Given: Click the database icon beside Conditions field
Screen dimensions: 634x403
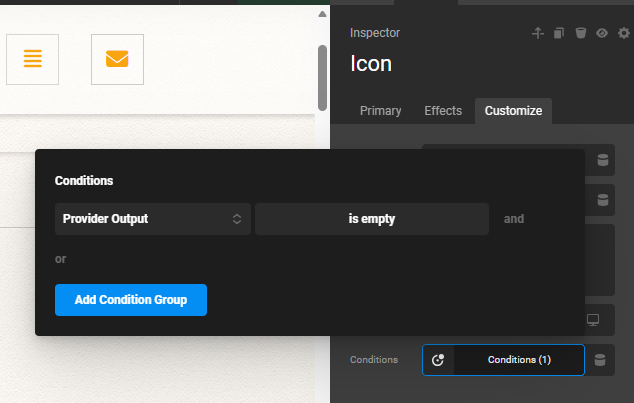Looking at the screenshot, I should [600, 360].
